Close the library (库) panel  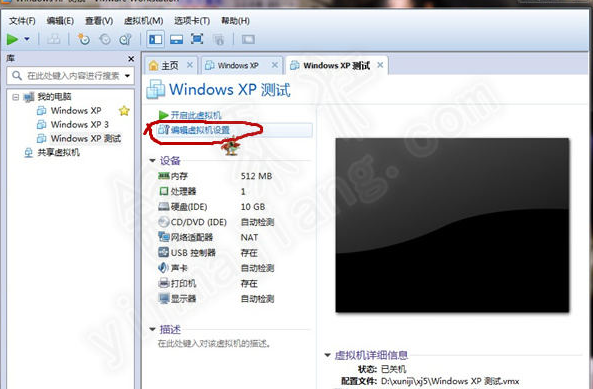[131, 59]
